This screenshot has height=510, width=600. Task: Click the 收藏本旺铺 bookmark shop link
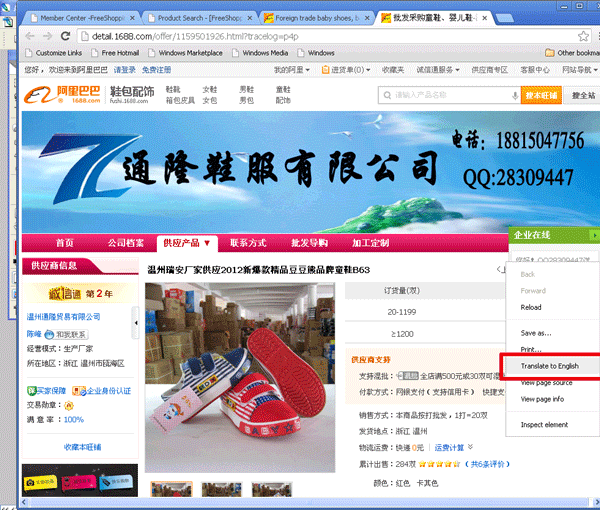(85, 447)
